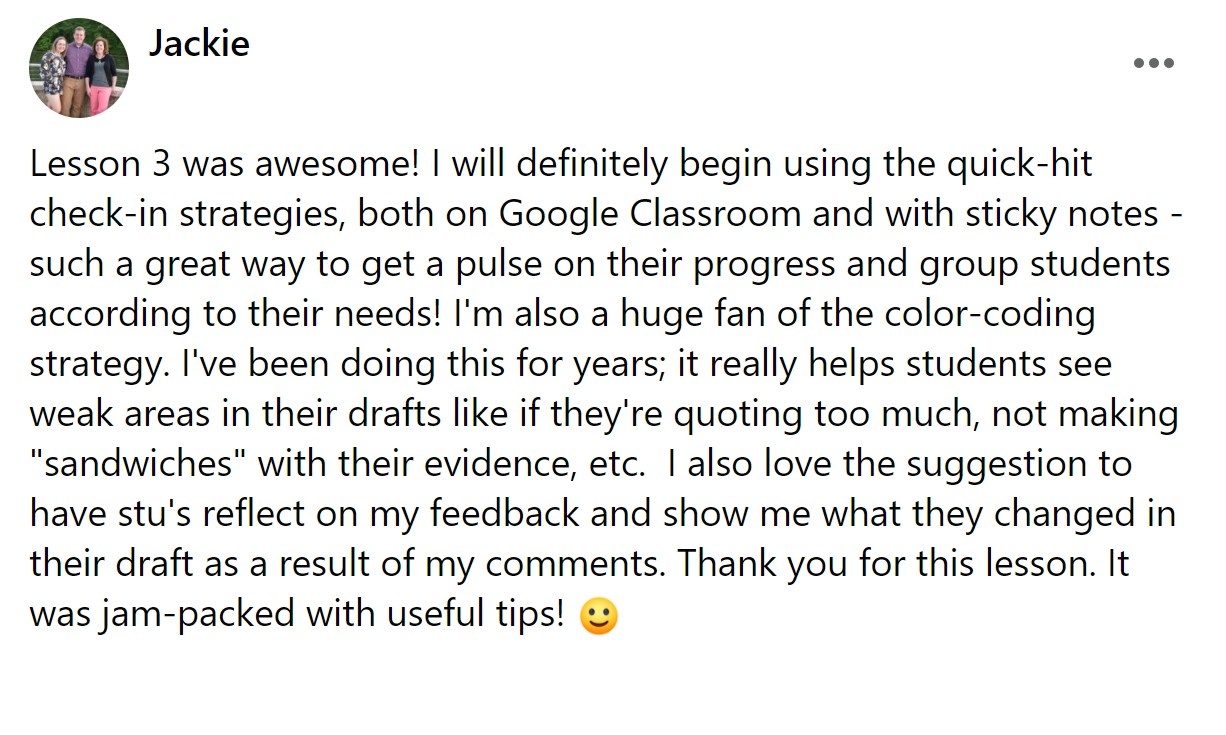Image resolution: width=1226 pixels, height=735 pixels.
Task: Click Jackie's profile picture
Action: pyautogui.click(x=79, y=68)
